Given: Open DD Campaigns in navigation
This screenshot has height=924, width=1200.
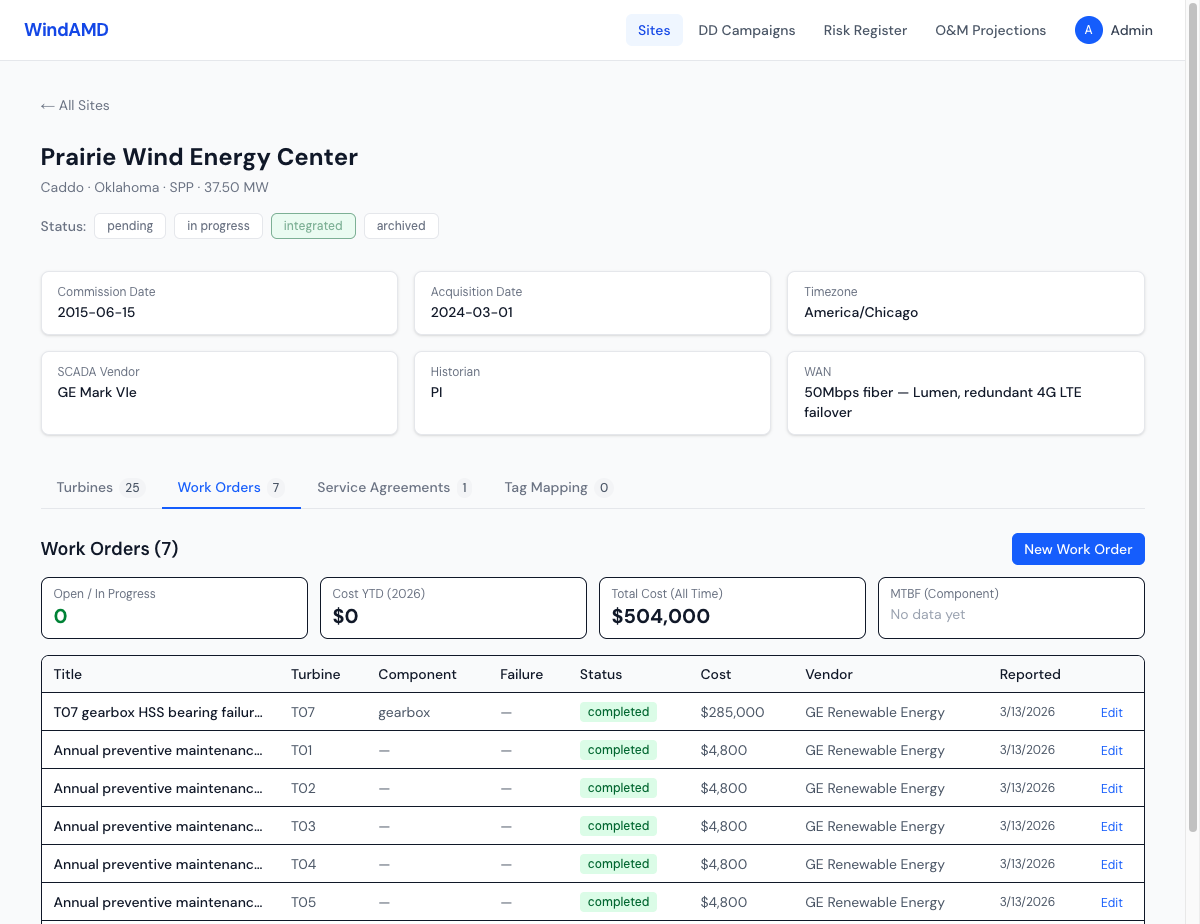Looking at the screenshot, I should tap(747, 30).
